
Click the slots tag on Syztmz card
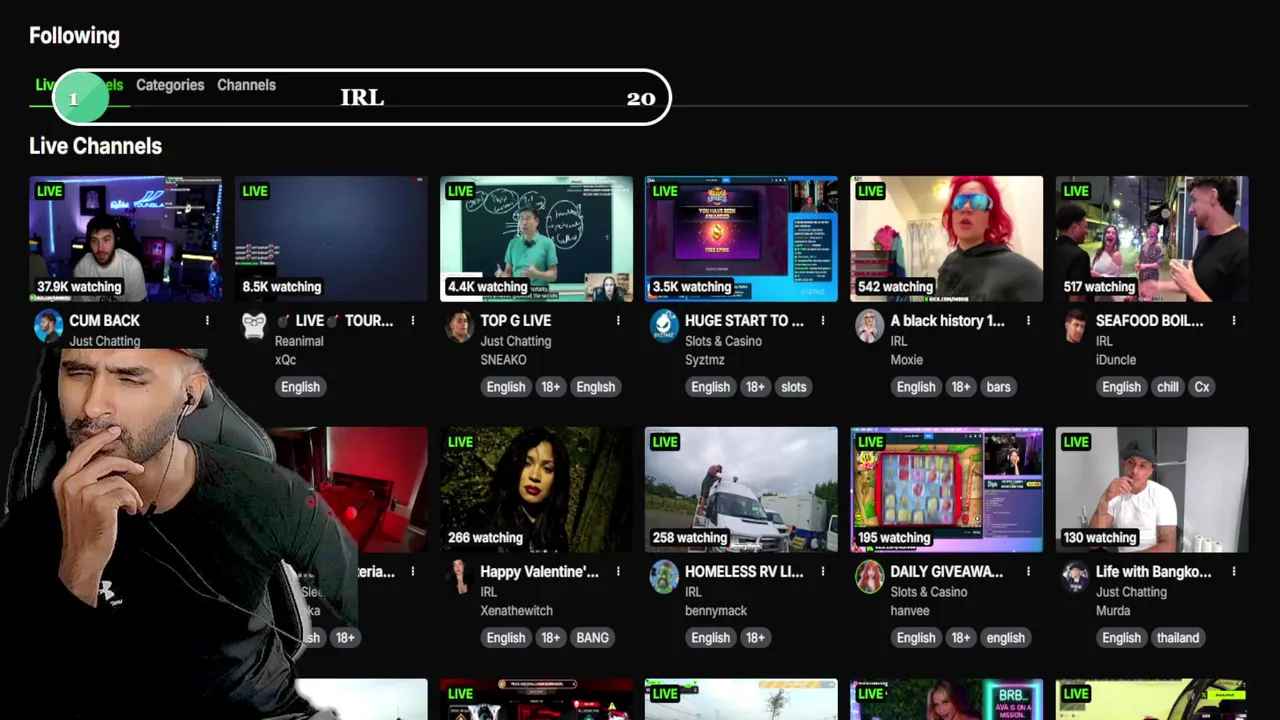(794, 387)
